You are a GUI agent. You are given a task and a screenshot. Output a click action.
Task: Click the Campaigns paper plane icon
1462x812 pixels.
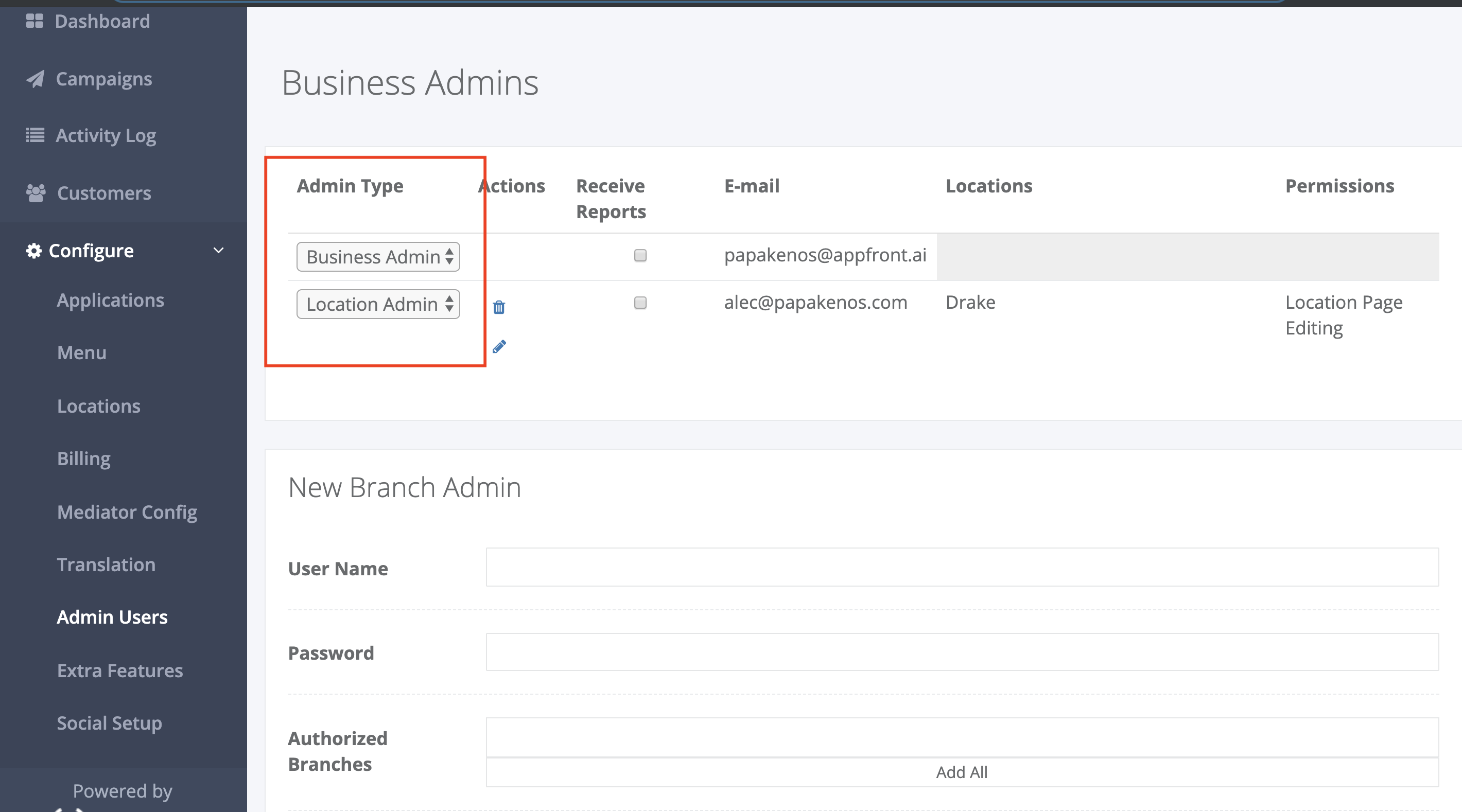coord(35,79)
